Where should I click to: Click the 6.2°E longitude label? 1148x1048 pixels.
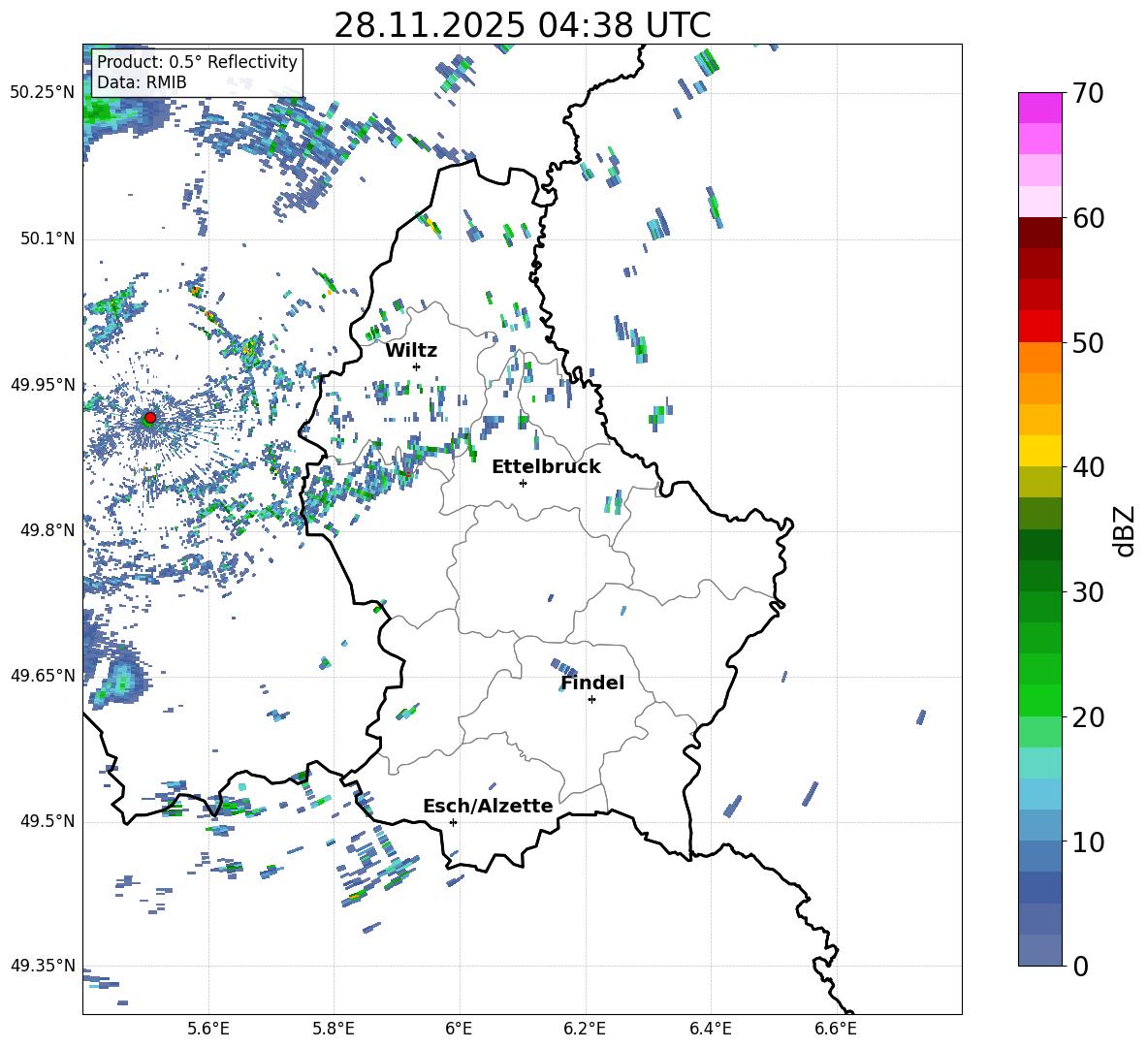pos(585,1030)
